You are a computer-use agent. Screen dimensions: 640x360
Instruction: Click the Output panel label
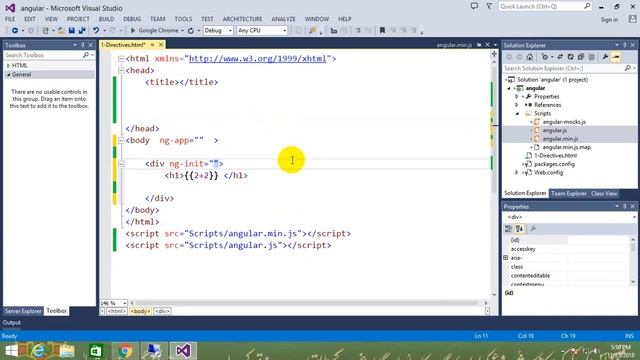tap(11, 322)
